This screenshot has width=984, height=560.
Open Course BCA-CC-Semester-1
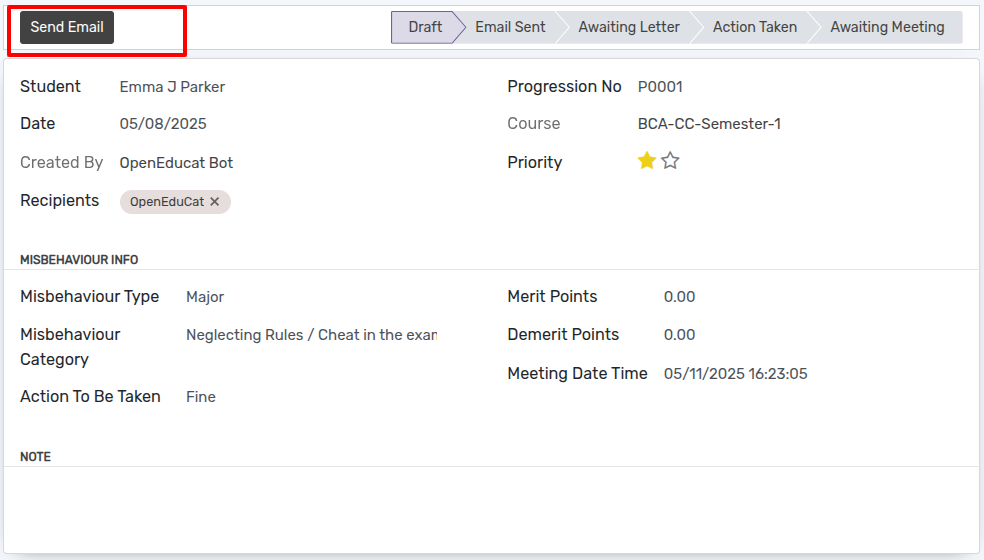click(709, 124)
